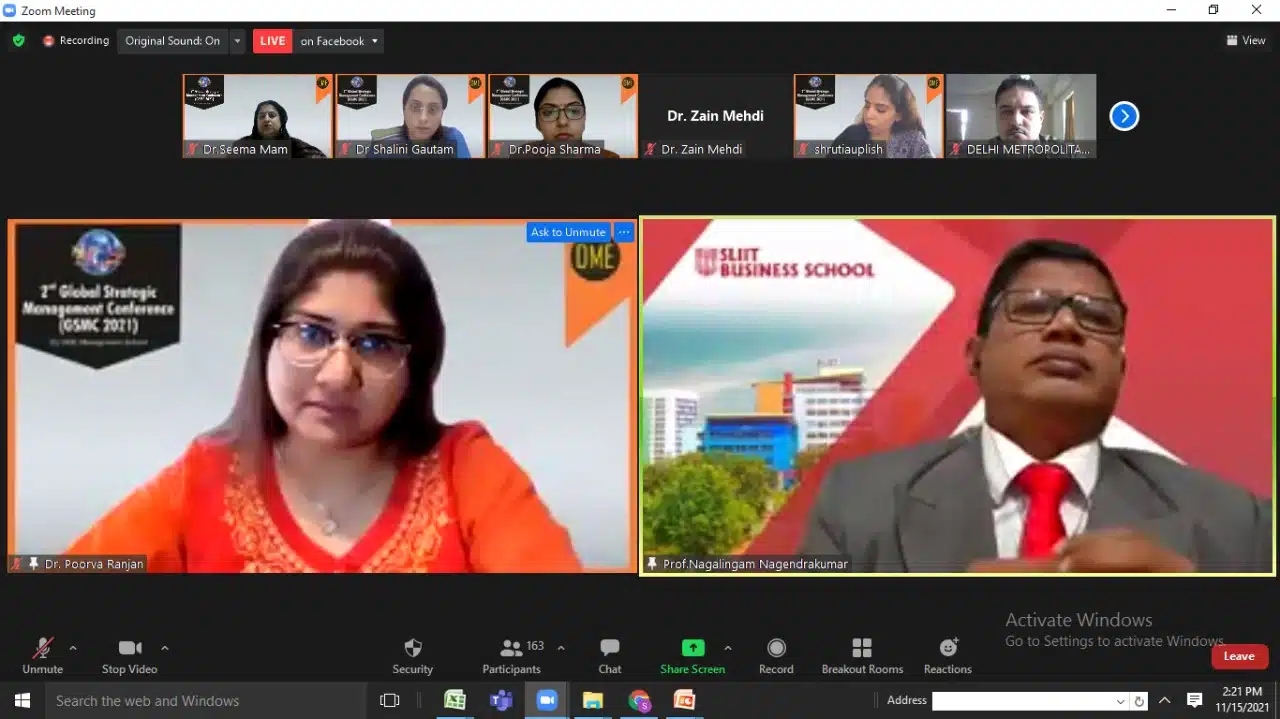Click the encryption green shield icon

tap(18, 41)
